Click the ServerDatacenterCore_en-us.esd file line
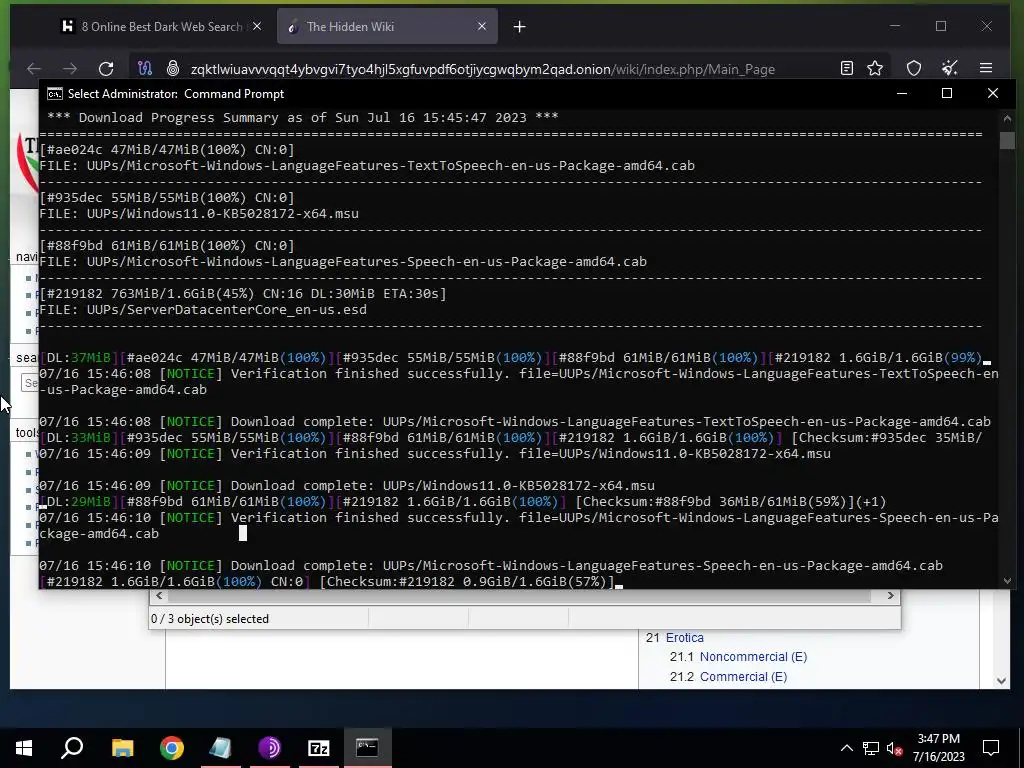The width and height of the screenshot is (1024, 768). coord(203,310)
